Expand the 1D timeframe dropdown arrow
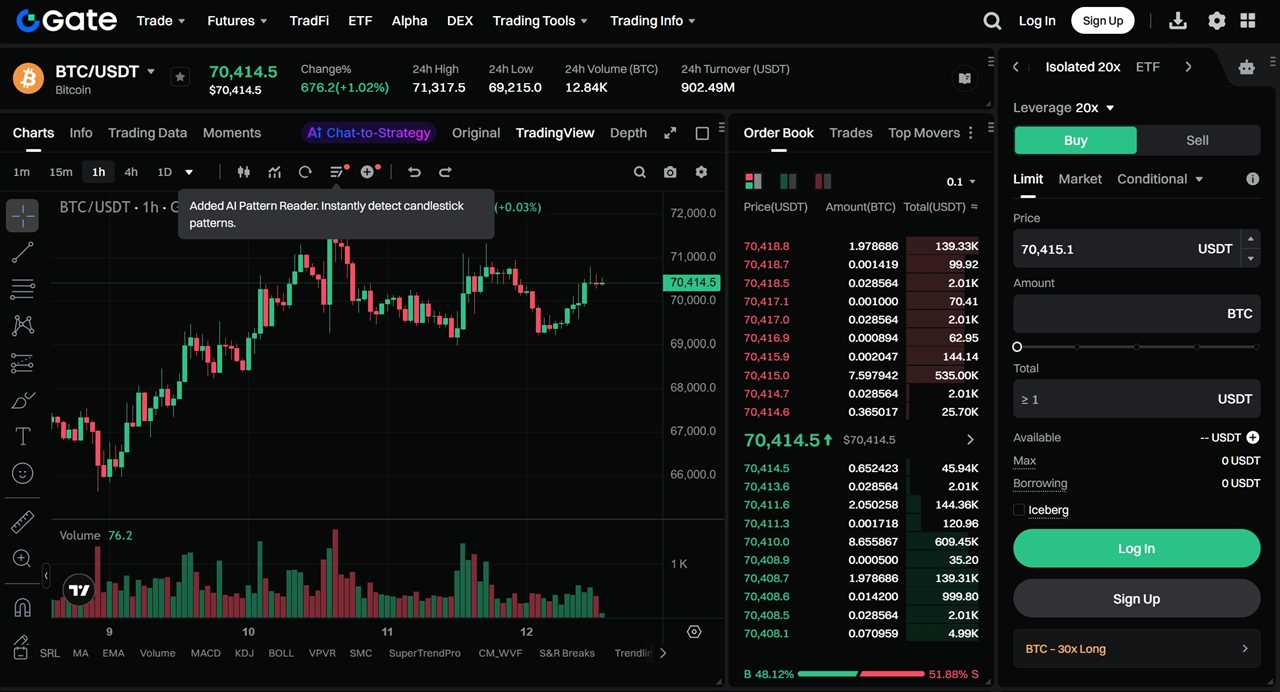 point(188,171)
